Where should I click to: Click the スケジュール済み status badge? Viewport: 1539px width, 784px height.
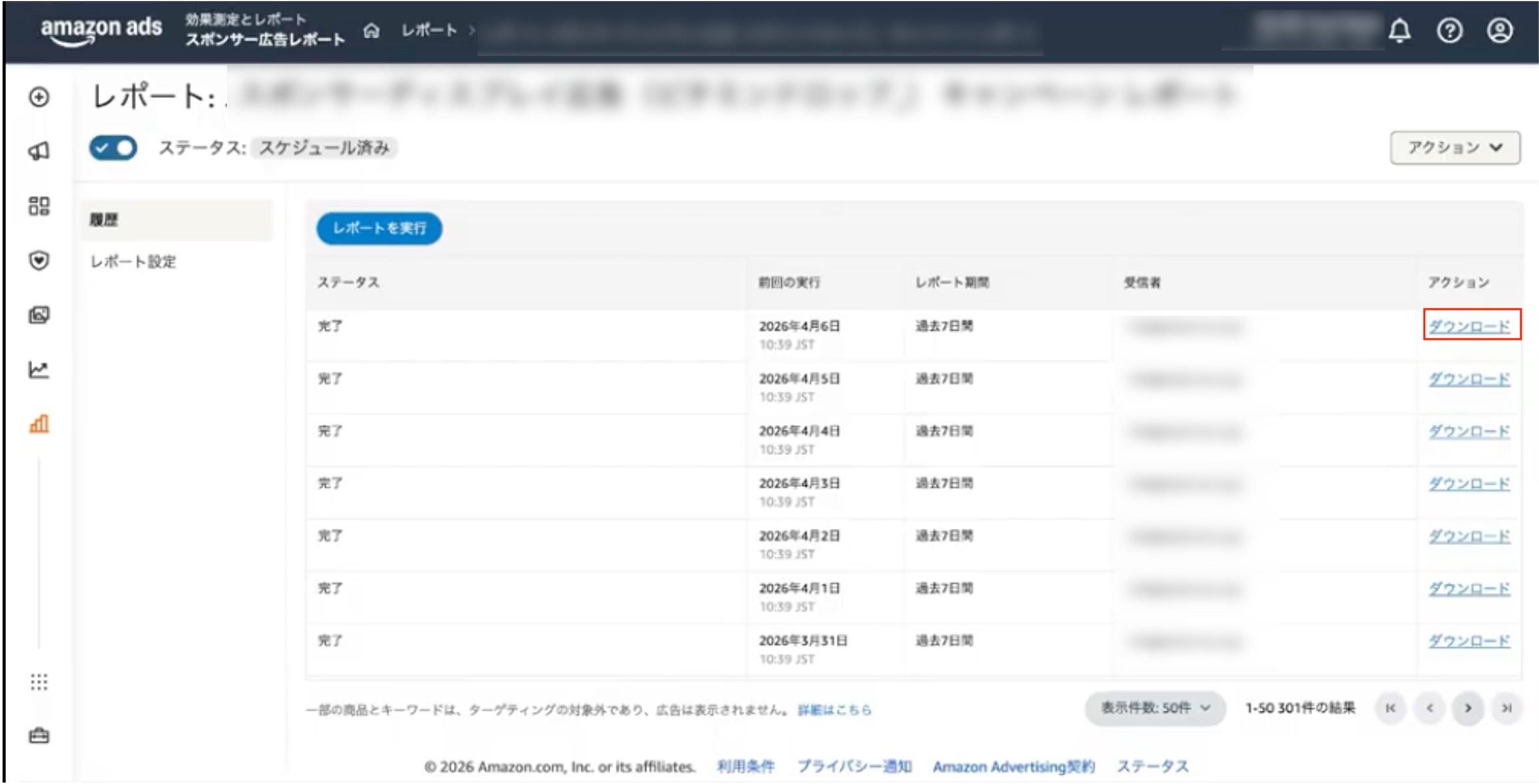324,147
